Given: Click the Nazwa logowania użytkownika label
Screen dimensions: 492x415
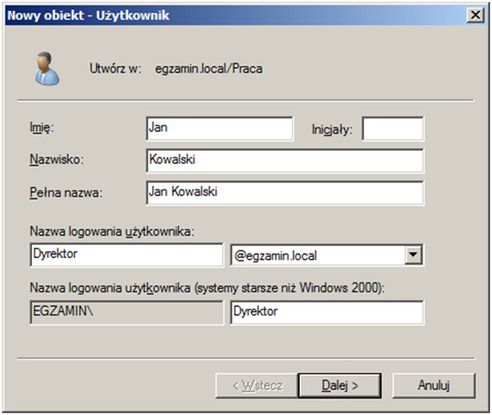Looking at the screenshot, I should point(112,231).
